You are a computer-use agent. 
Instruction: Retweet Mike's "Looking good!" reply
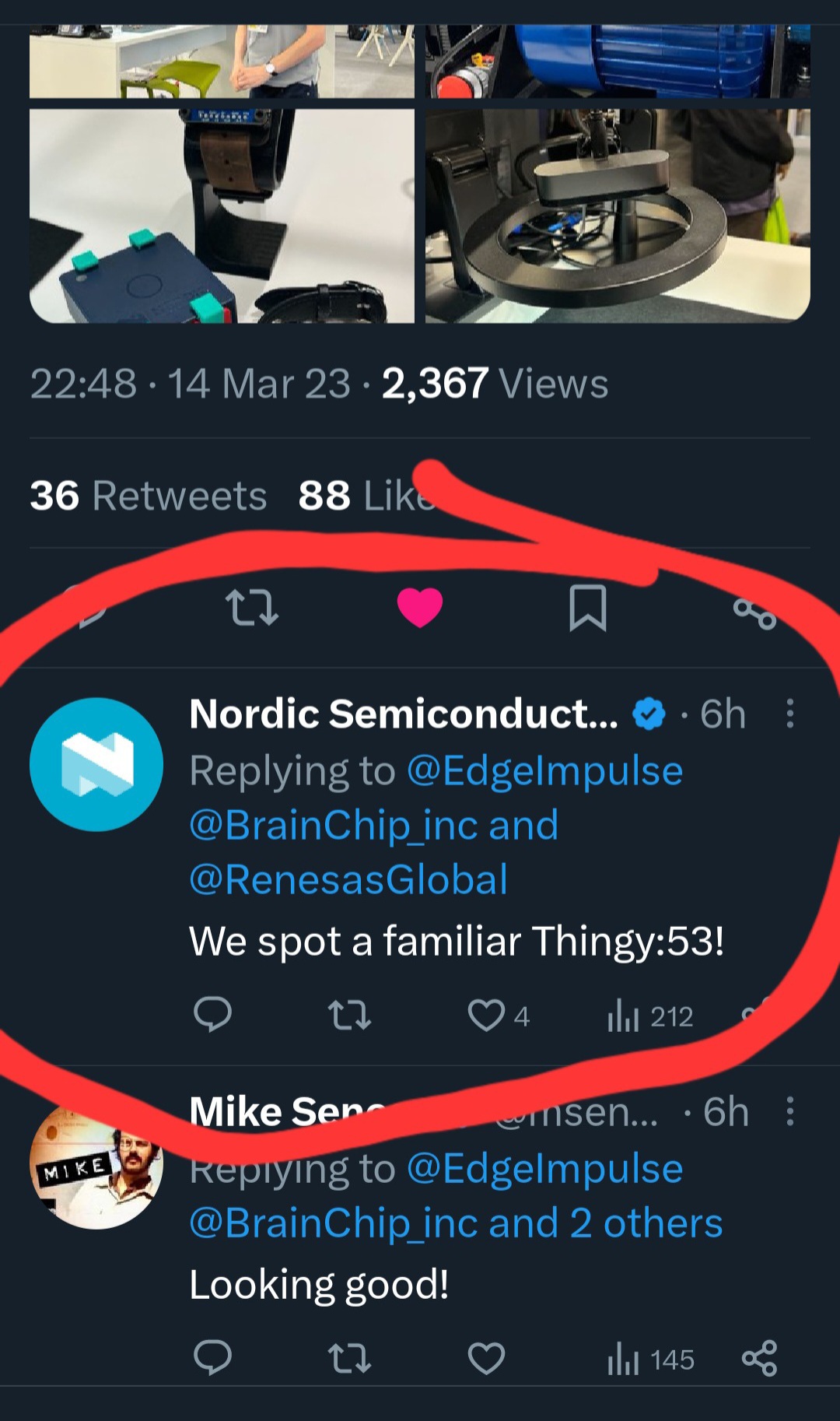tap(349, 1360)
